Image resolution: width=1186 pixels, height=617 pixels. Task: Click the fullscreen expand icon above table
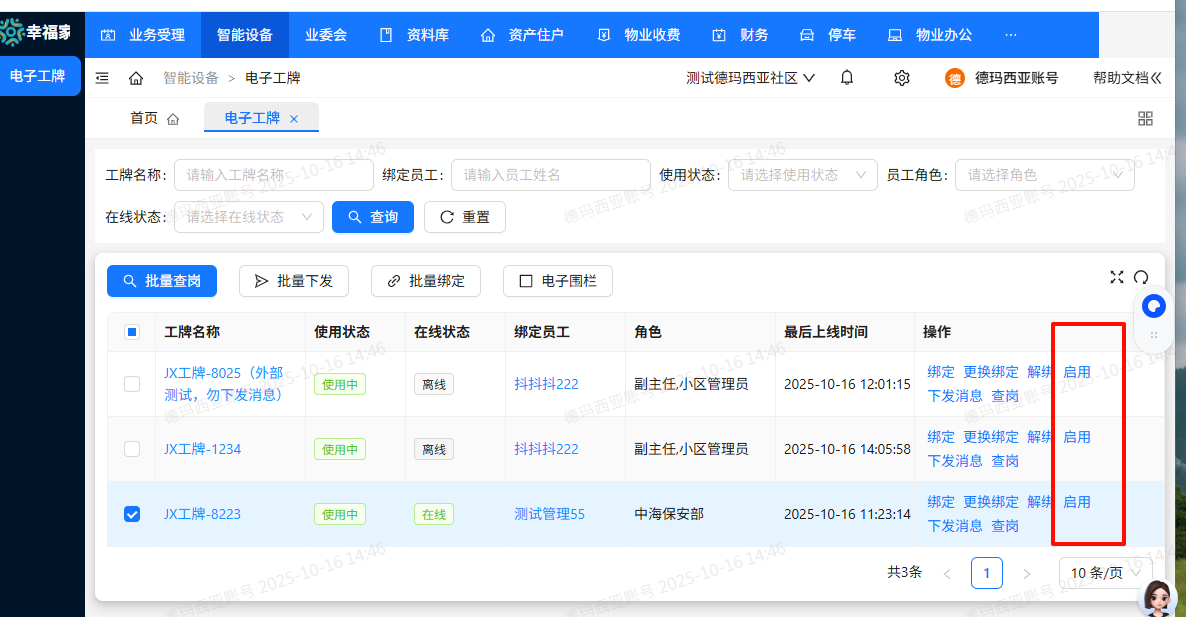coord(1117,277)
